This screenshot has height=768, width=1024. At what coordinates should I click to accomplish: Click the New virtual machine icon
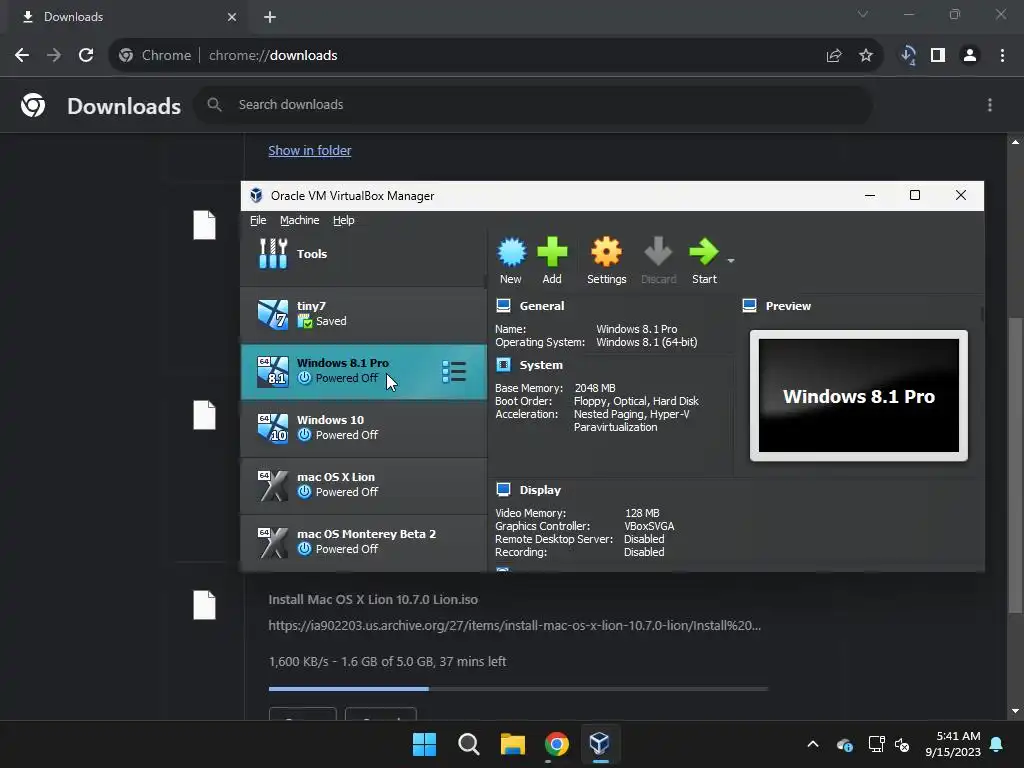(511, 253)
